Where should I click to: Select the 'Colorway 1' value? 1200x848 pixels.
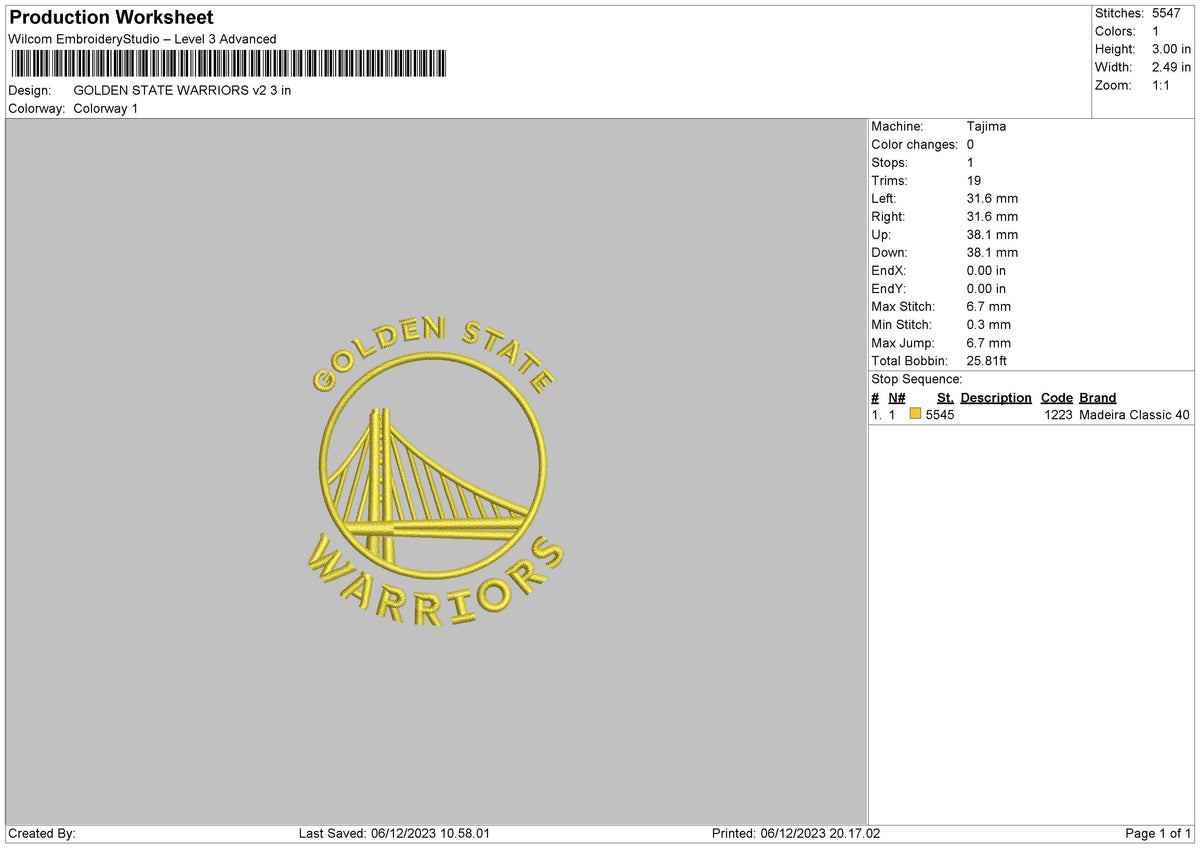[106, 108]
